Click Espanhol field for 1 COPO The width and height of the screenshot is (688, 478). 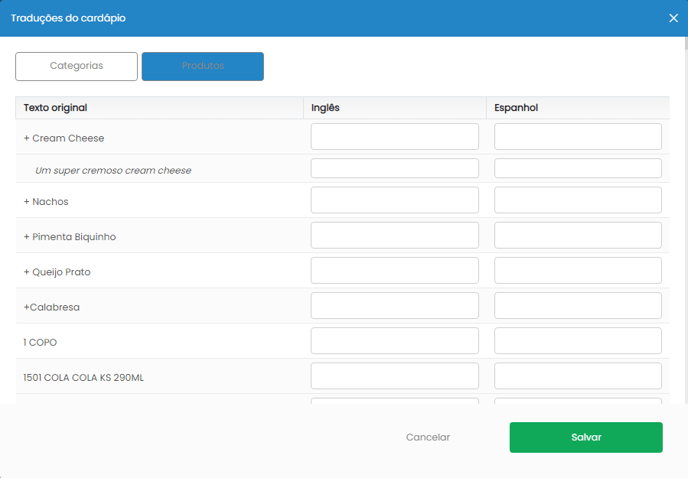[x=578, y=341]
